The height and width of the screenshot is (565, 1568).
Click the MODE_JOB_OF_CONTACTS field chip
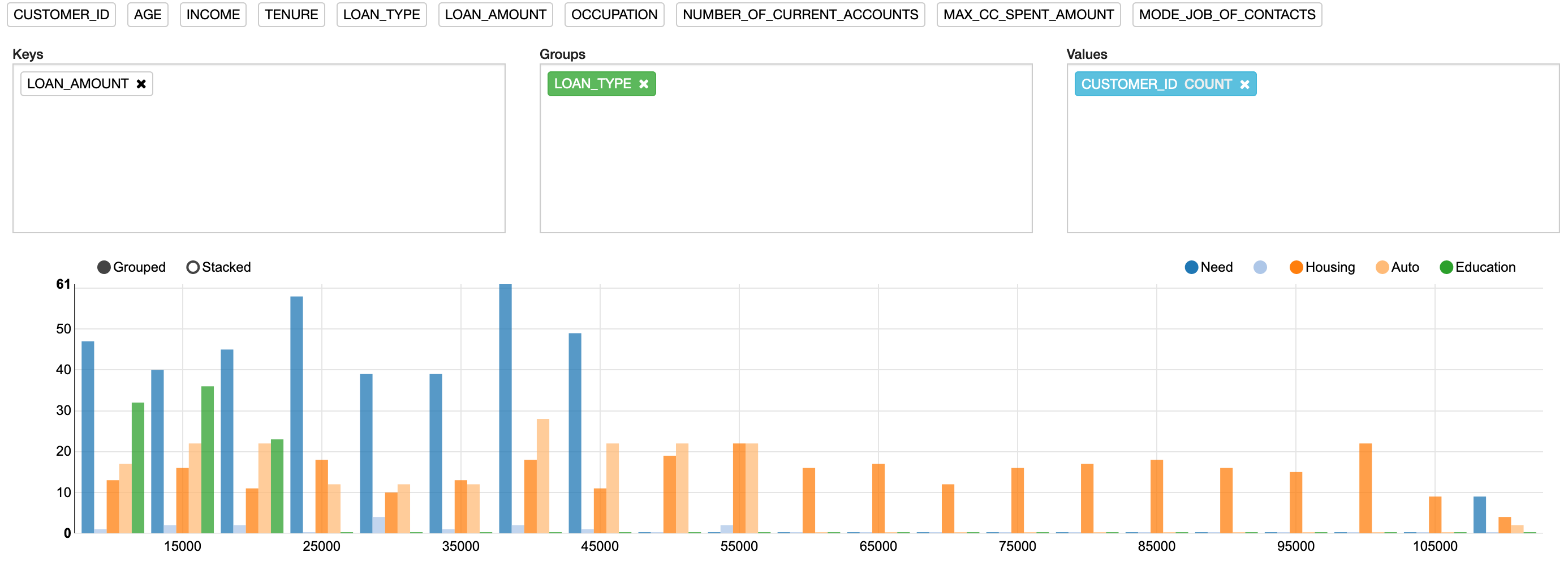tap(1226, 15)
